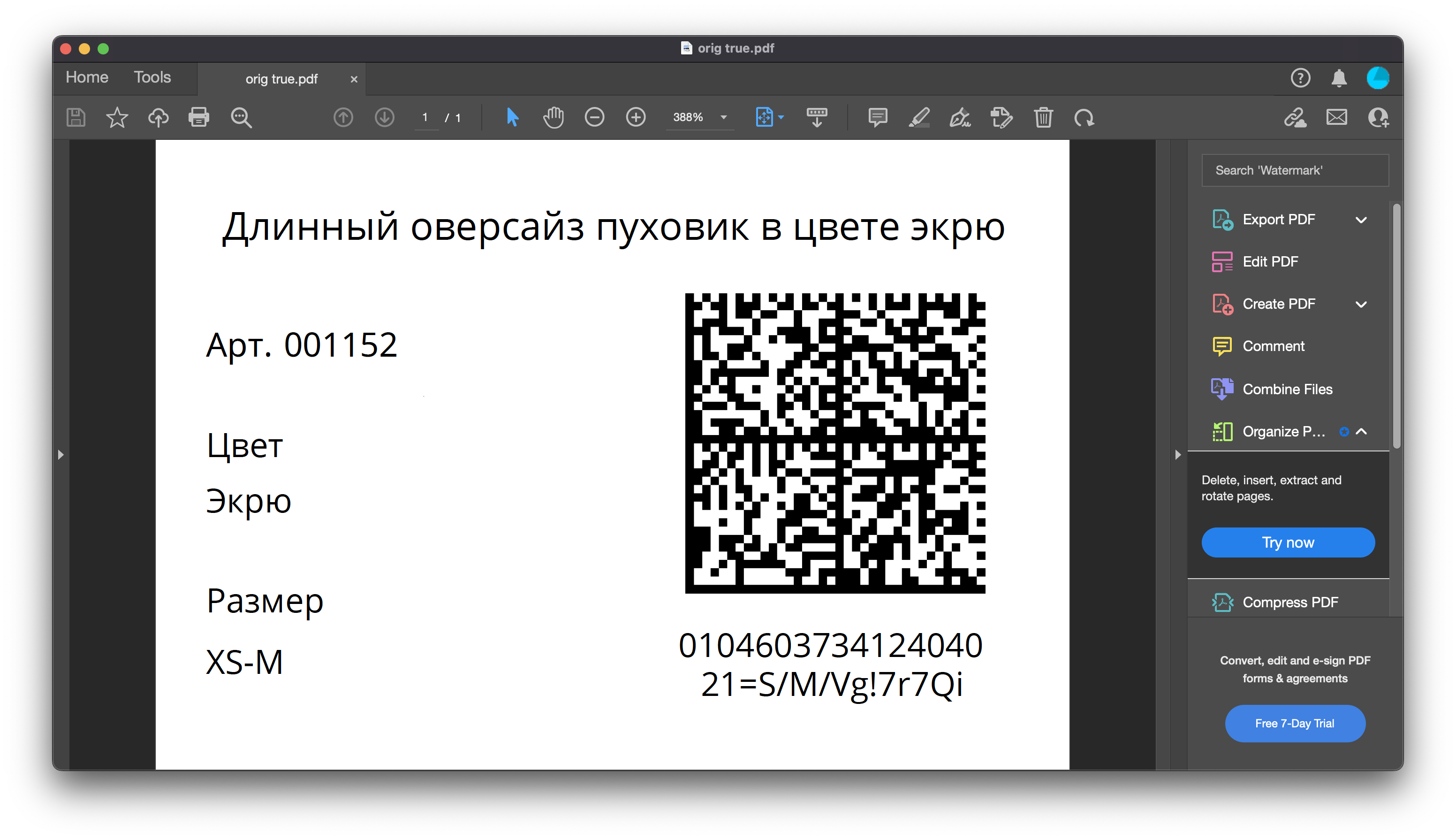The height and width of the screenshot is (840, 1456).
Task: Switch to the Home tab
Action: [x=86, y=77]
